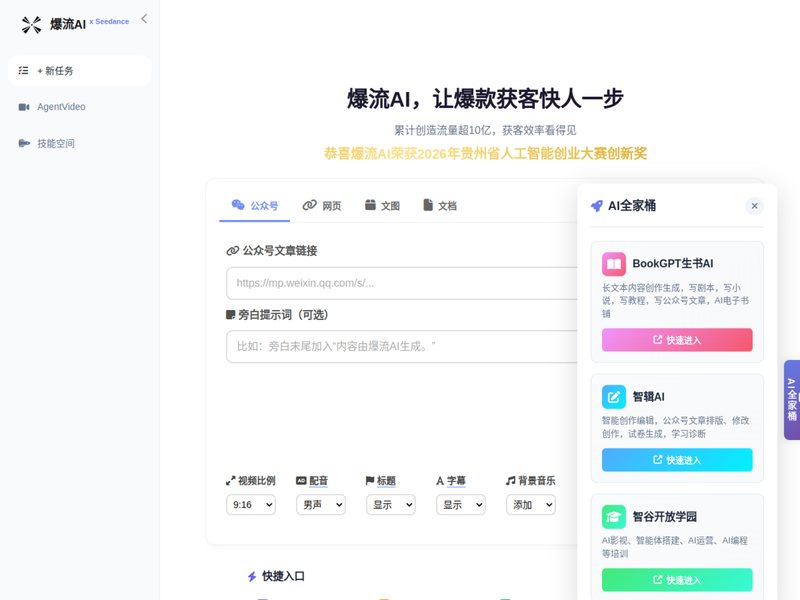Click the 智辑AI card title
The width and height of the screenshot is (800, 600).
(x=648, y=396)
